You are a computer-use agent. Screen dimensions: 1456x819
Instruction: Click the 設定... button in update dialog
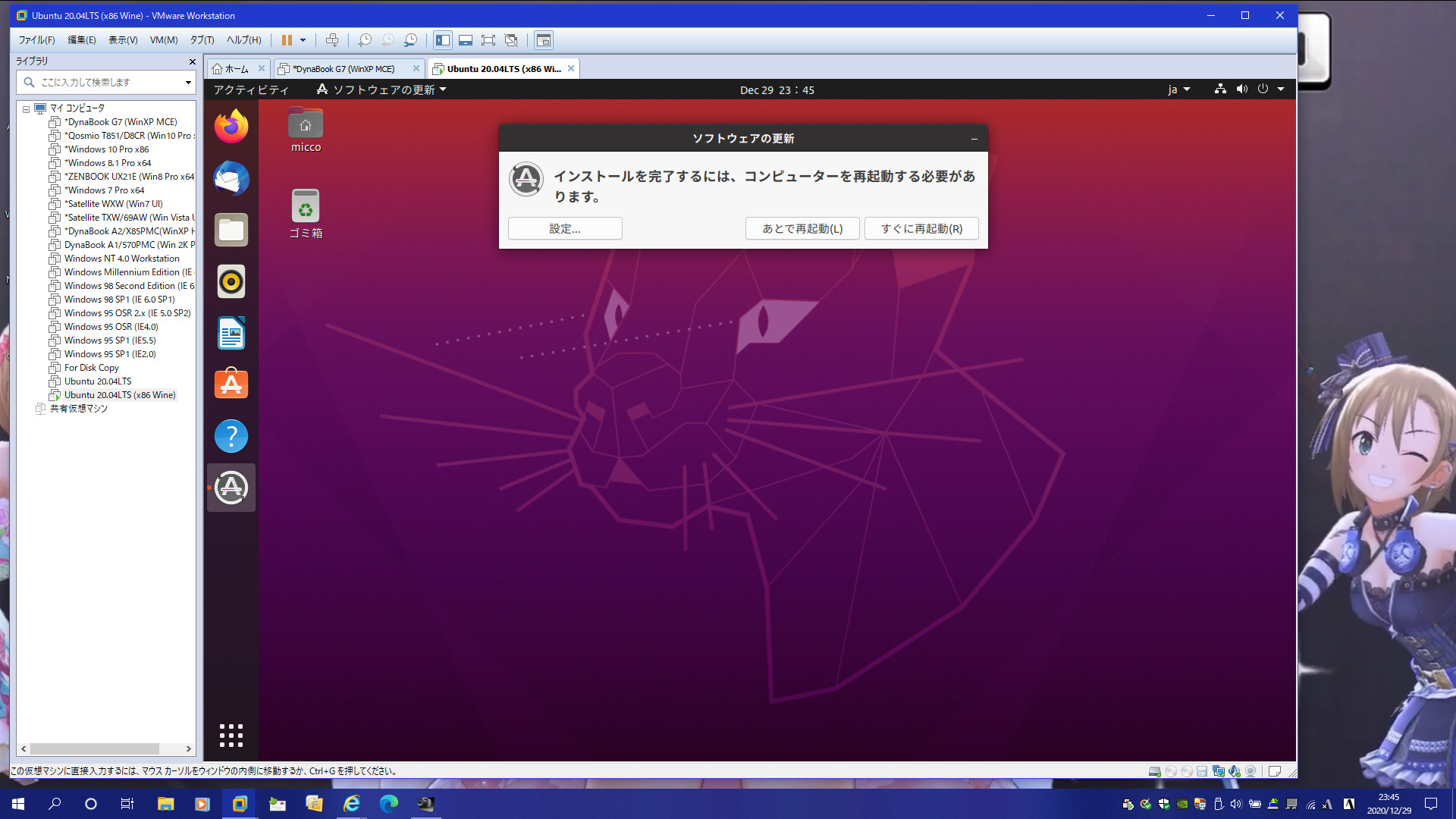tap(565, 228)
